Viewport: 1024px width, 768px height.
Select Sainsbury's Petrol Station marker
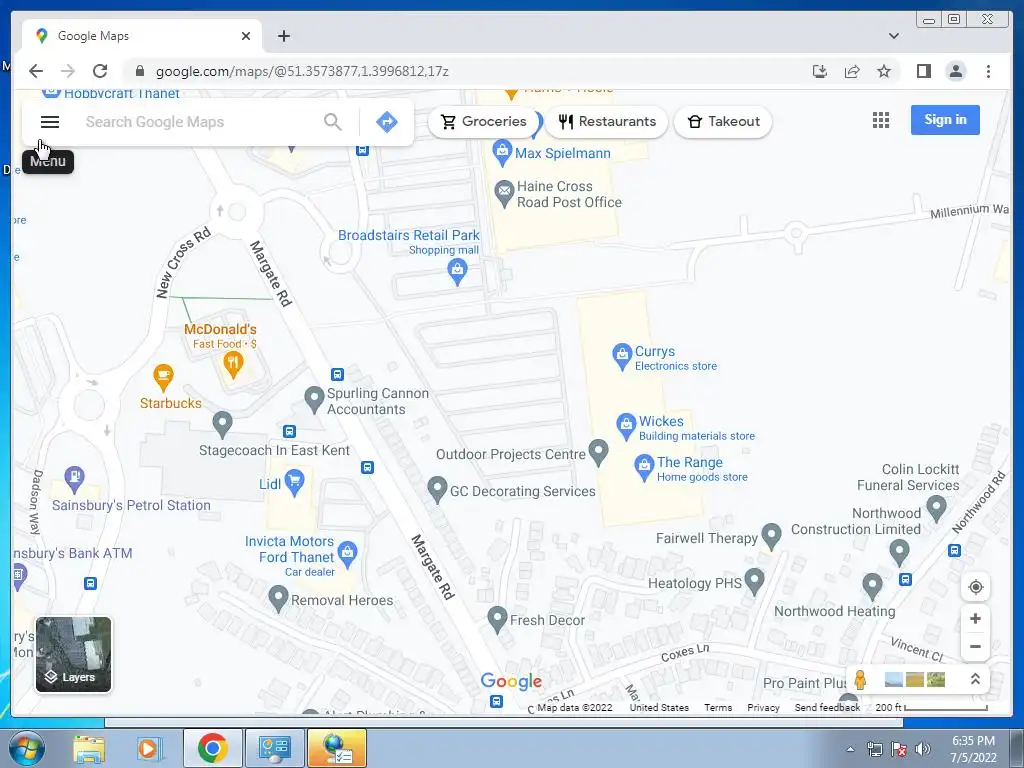click(74, 479)
